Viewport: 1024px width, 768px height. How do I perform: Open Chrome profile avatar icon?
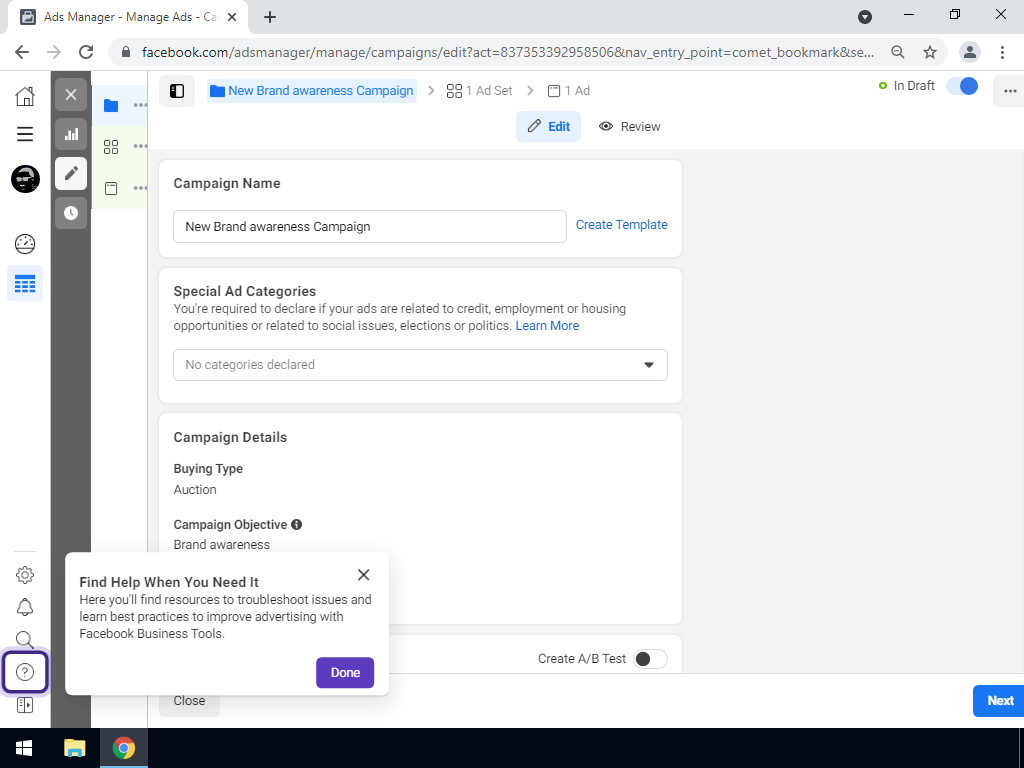(970, 52)
